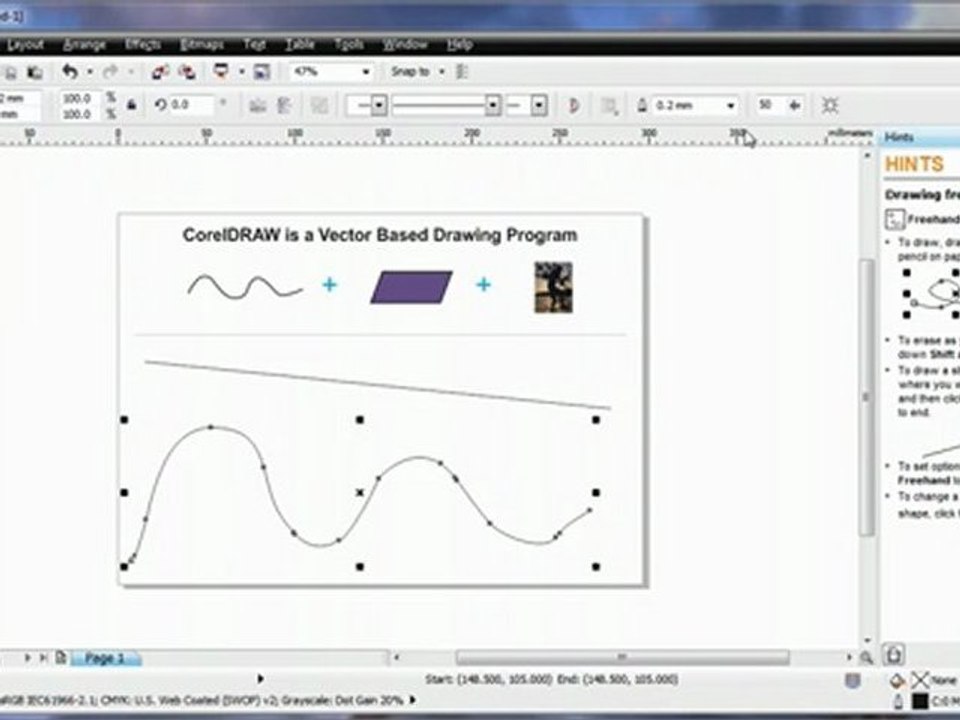The image size is (960, 720).
Task: Click the horizontal scrollbar left arrow
Action: click(x=397, y=658)
